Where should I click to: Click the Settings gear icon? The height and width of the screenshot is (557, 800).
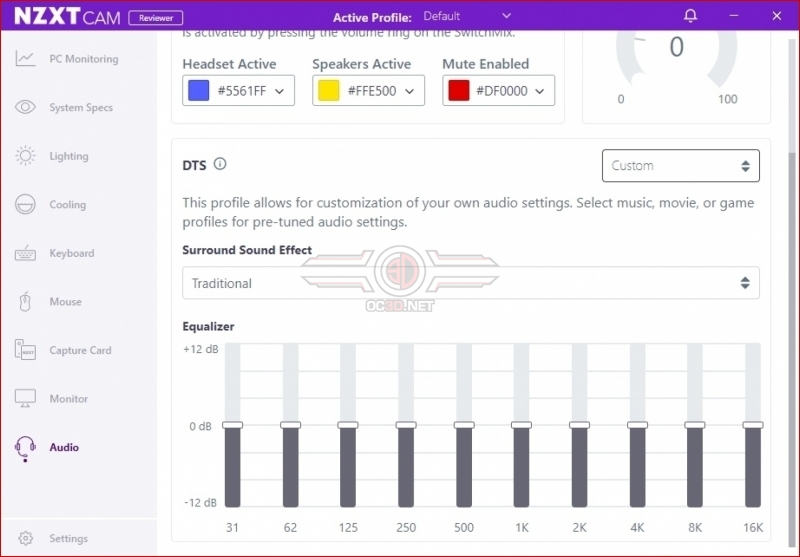pyautogui.click(x=25, y=538)
